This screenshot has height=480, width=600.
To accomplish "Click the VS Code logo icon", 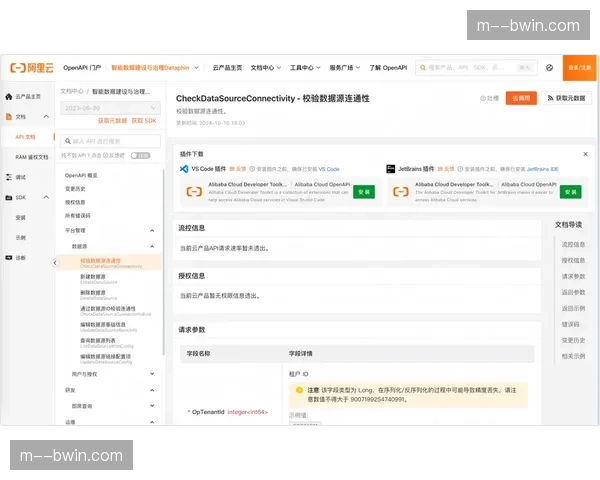I will click(184, 169).
